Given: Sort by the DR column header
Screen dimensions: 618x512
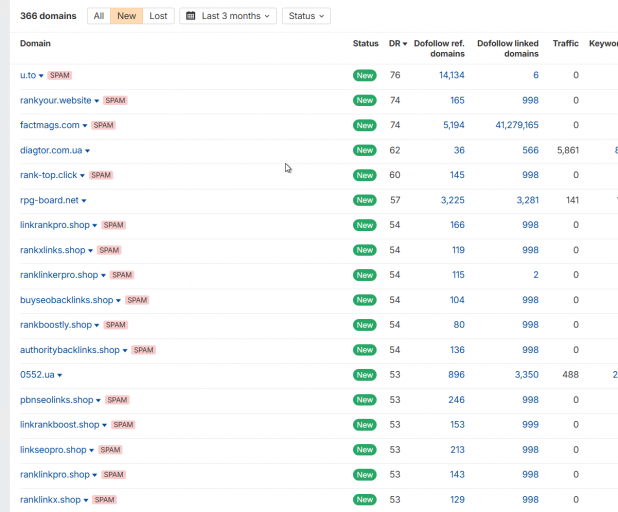Looking at the screenshot, I should 398,43.
